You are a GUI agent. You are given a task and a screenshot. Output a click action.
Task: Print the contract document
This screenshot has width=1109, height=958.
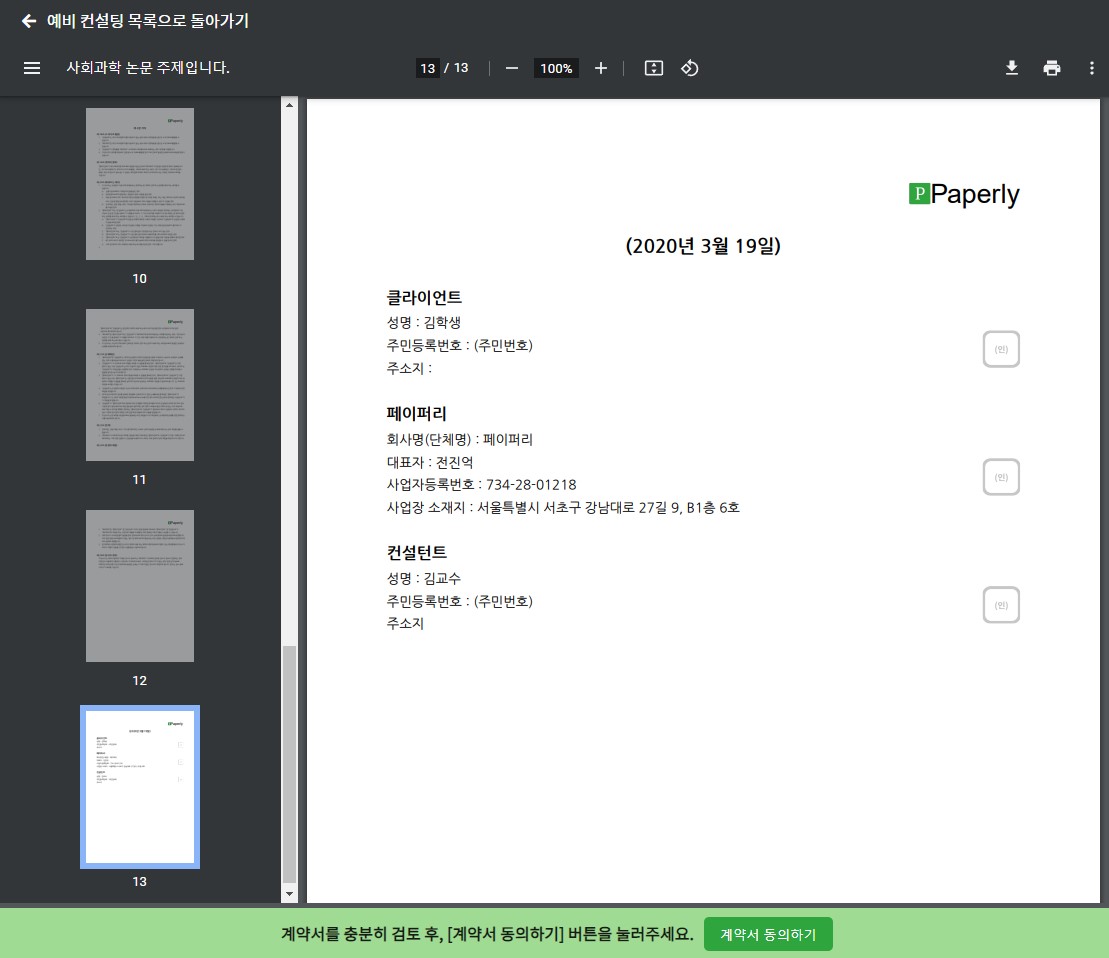[1052, 68]
